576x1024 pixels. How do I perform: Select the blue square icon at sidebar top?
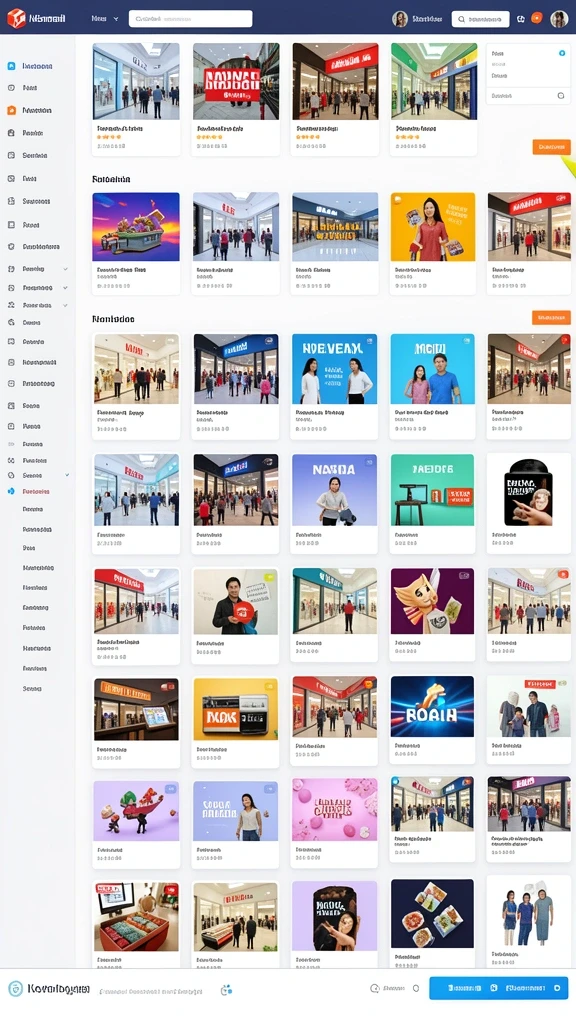tap(11, 66)
